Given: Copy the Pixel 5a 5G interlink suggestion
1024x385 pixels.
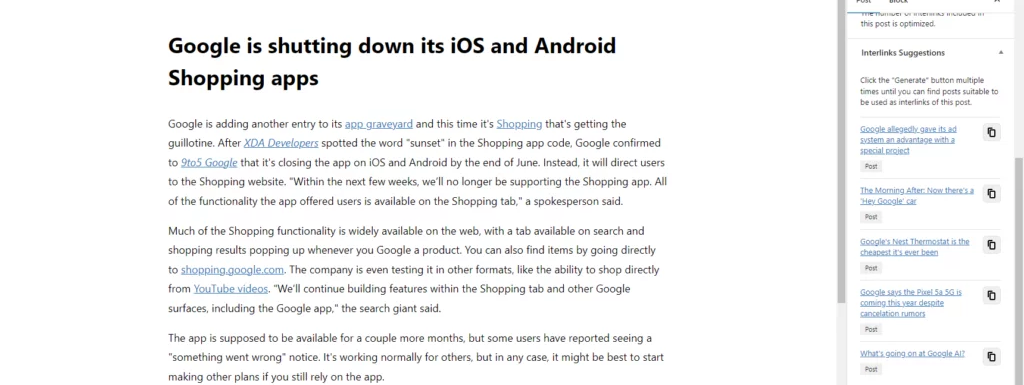Looking at the screenshot, I should 991,296.
